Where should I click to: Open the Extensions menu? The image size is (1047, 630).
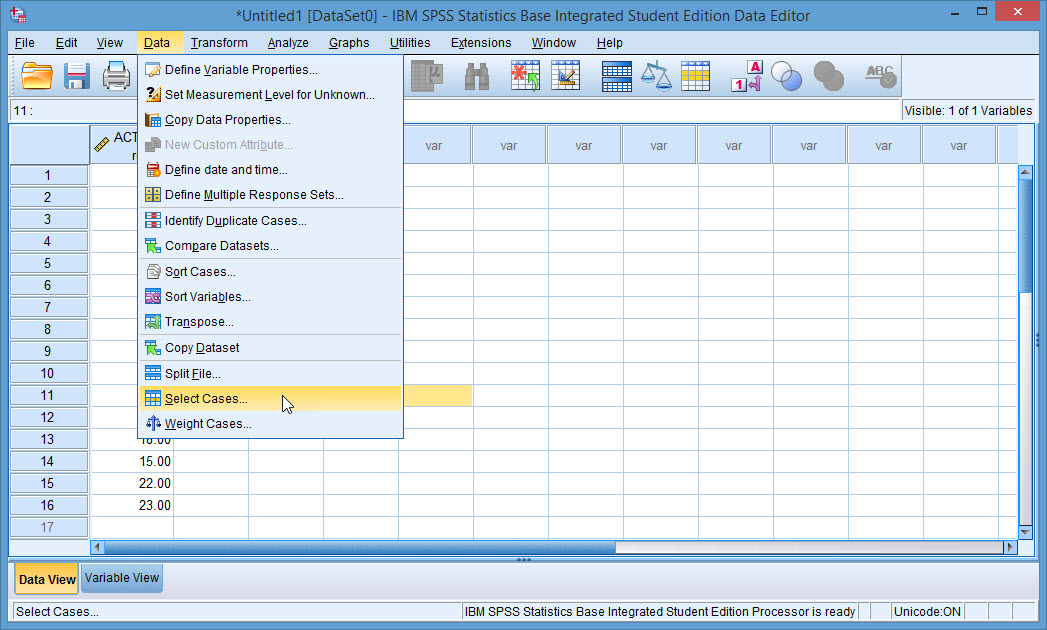[x=481, y=43]
